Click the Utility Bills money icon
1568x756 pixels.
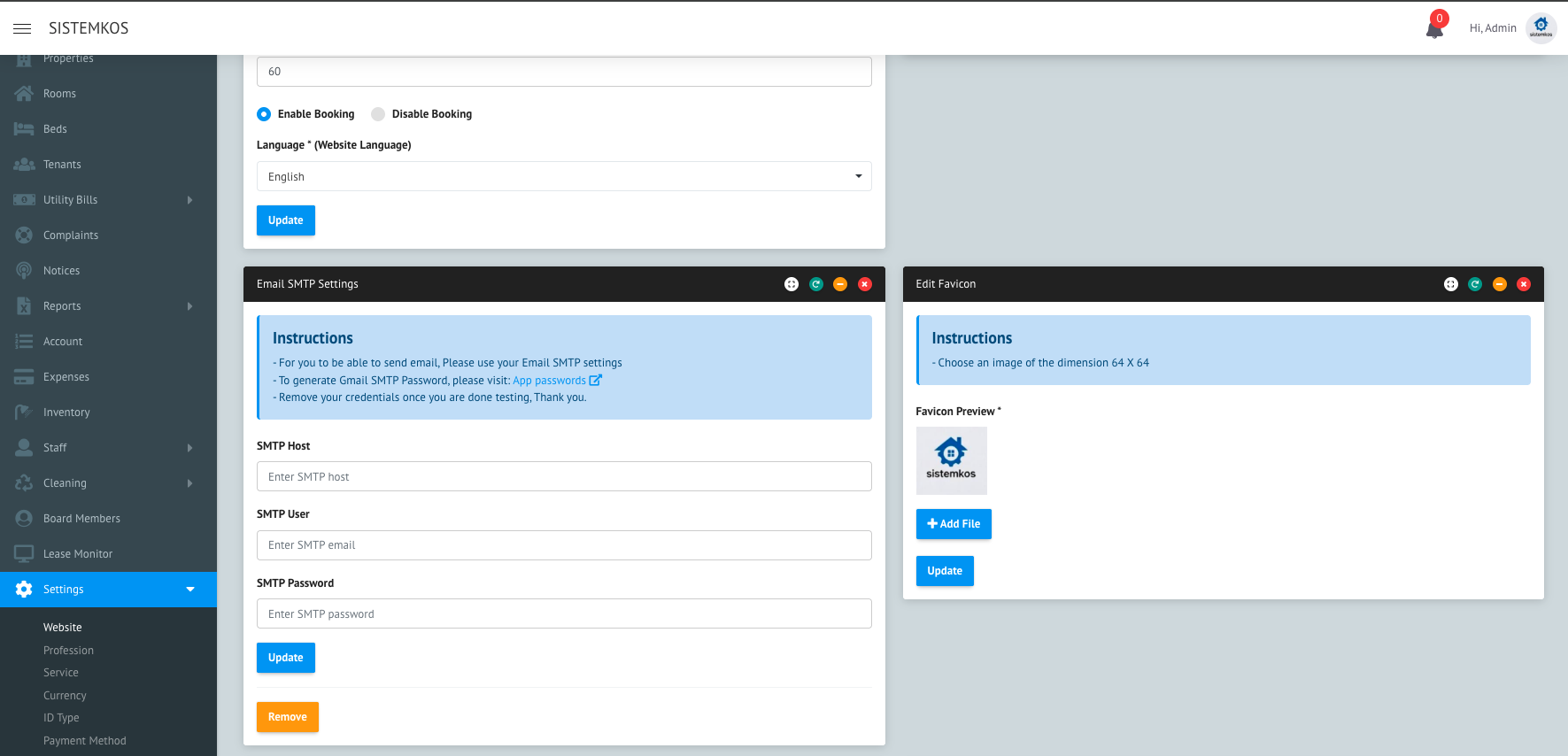click(24, 199)
